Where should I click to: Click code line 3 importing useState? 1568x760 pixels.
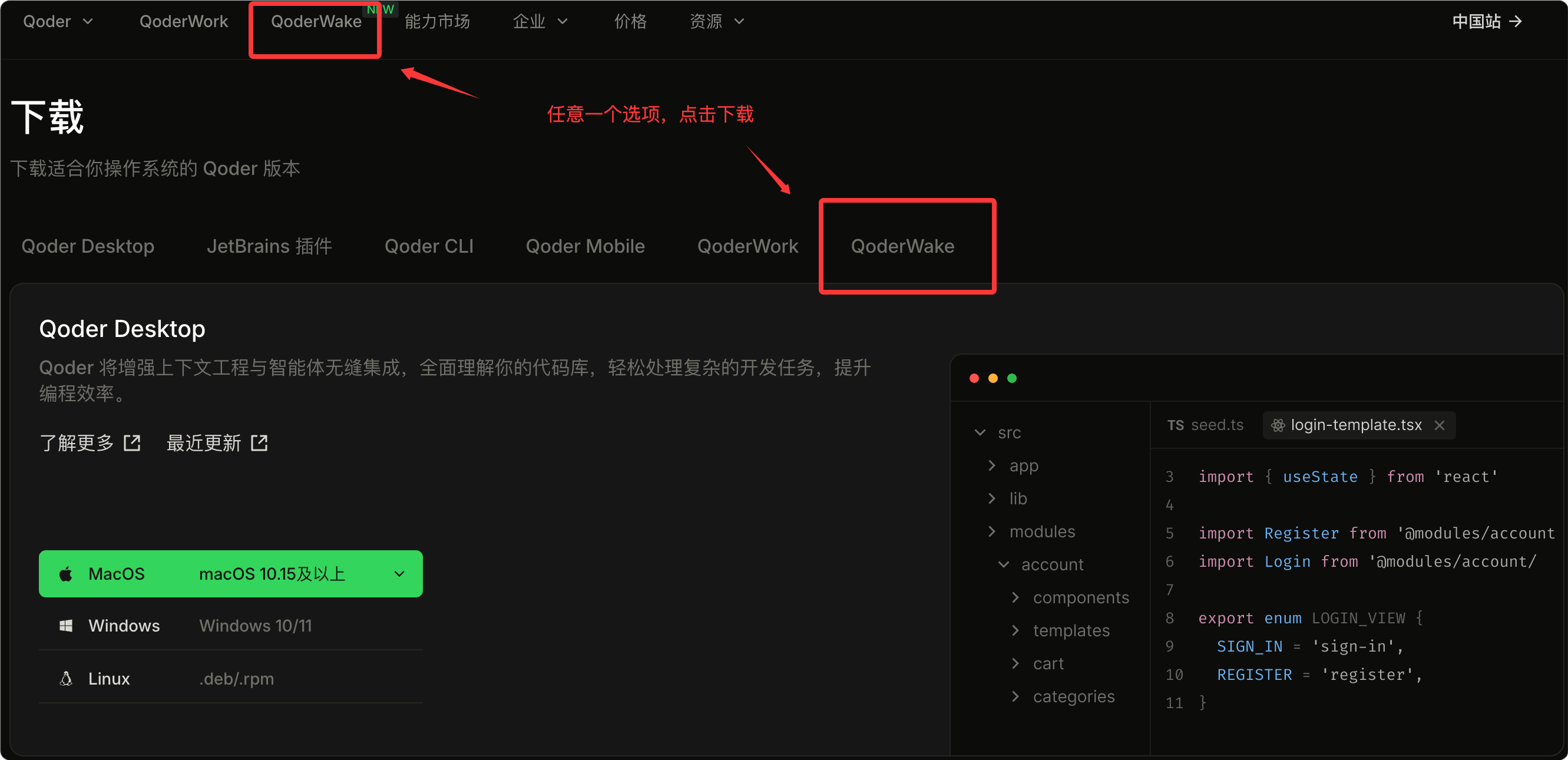click(x=1348, y=476)
